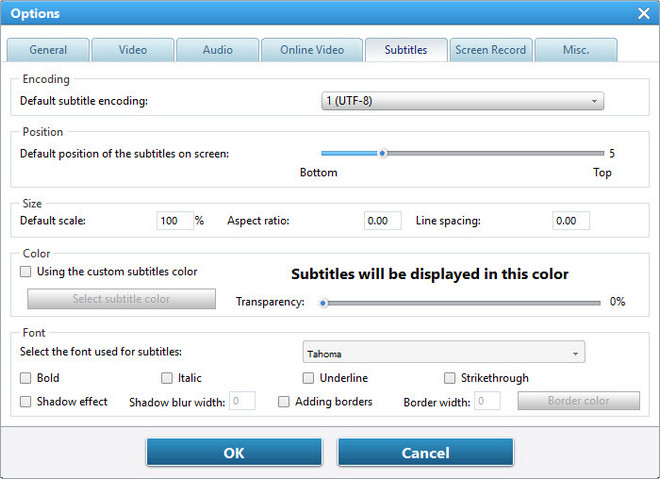The width and height of the screenshot is (660, 479).
Task: Enable using the custom subtitles color
Action: (x=26, y=272)
